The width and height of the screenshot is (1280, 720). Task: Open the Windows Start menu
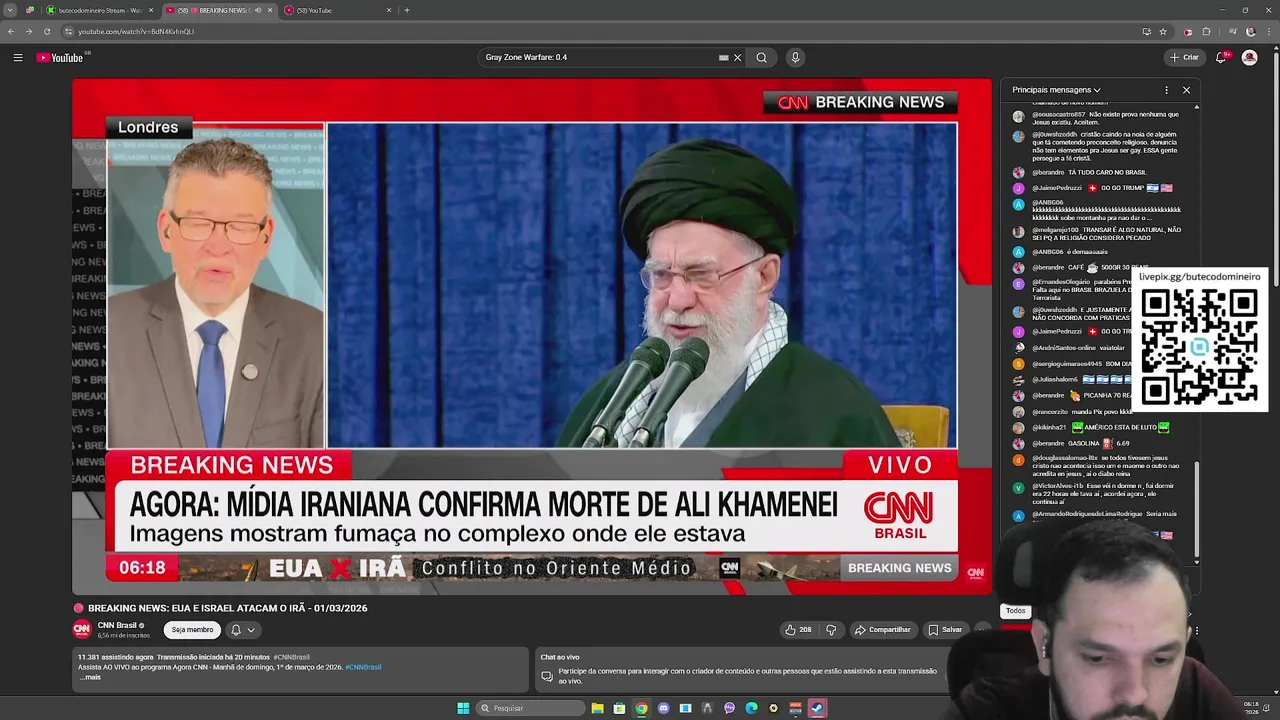463,708
